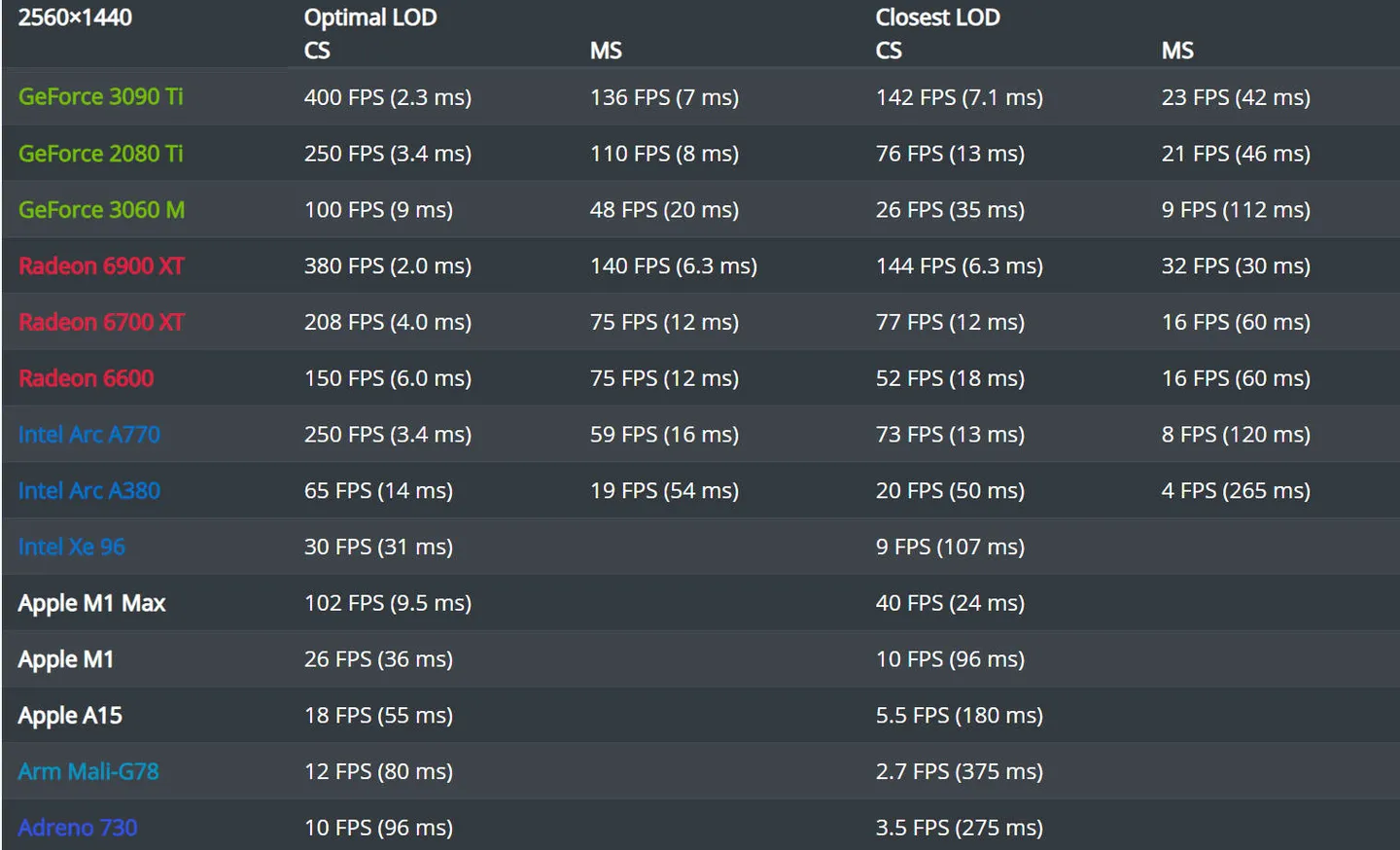Open the Arm Mali-G78 link
This screenshot has height=850, width=1400.
point(87,772)
